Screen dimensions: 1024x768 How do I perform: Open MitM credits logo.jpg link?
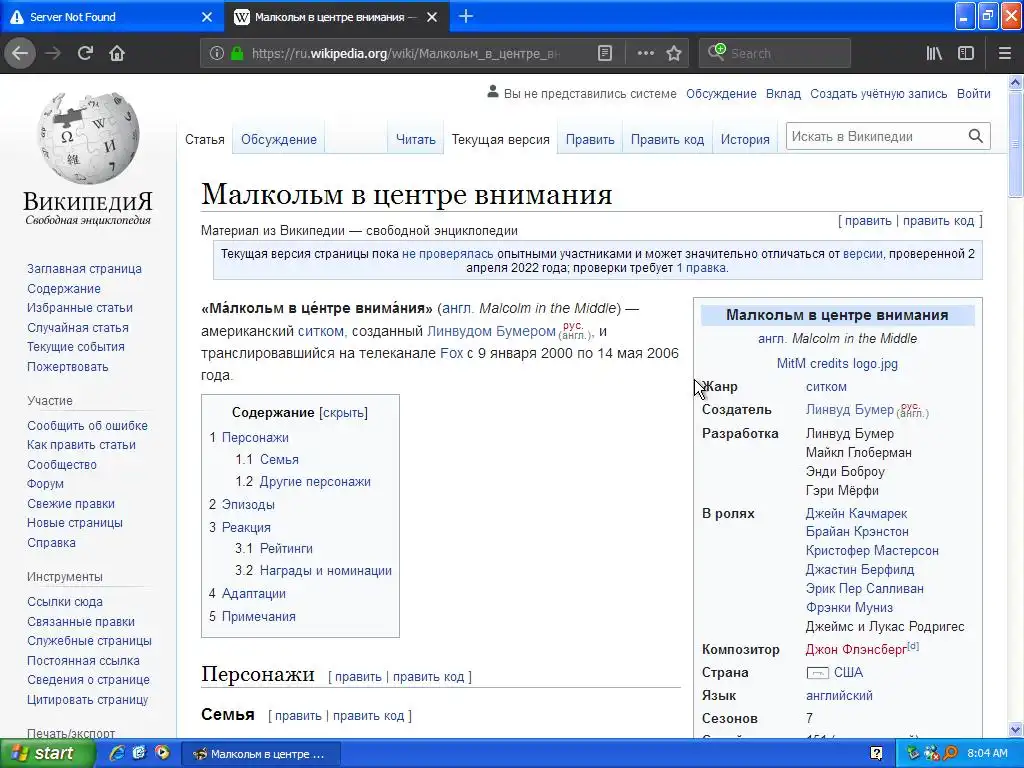tap(837, 363)
